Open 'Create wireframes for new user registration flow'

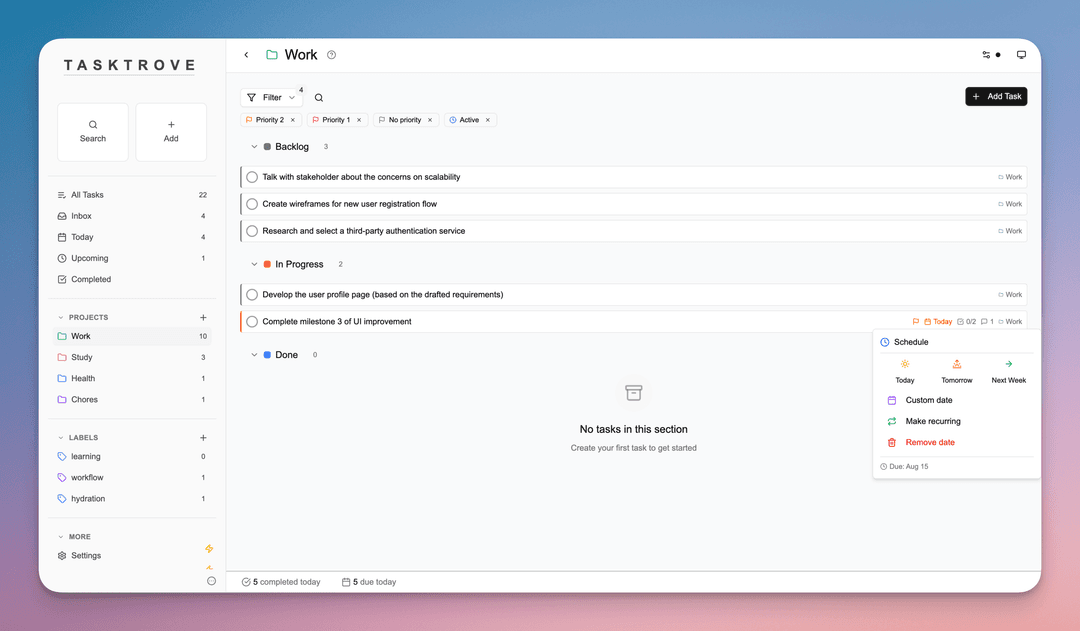349,204
